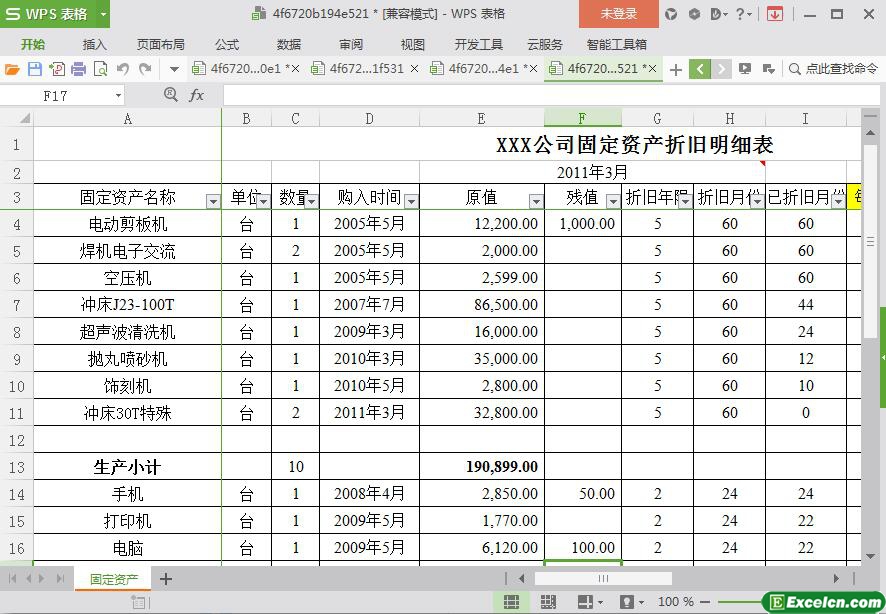This screenshot has width=886, height=614.
Task: Open print preview from the toolbar
Action: pos(100,69)
